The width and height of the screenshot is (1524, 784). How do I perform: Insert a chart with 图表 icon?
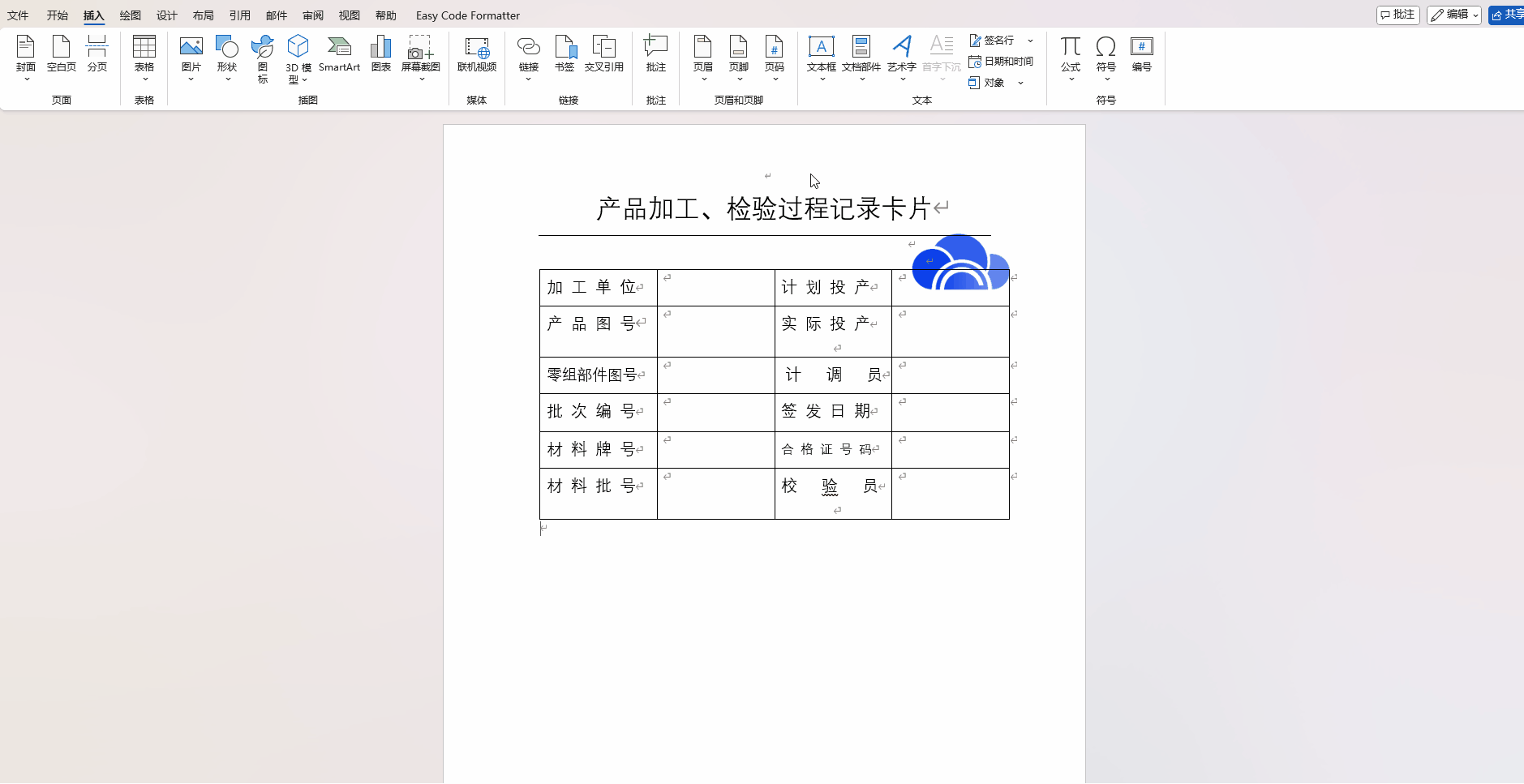[x=380, y=54]
